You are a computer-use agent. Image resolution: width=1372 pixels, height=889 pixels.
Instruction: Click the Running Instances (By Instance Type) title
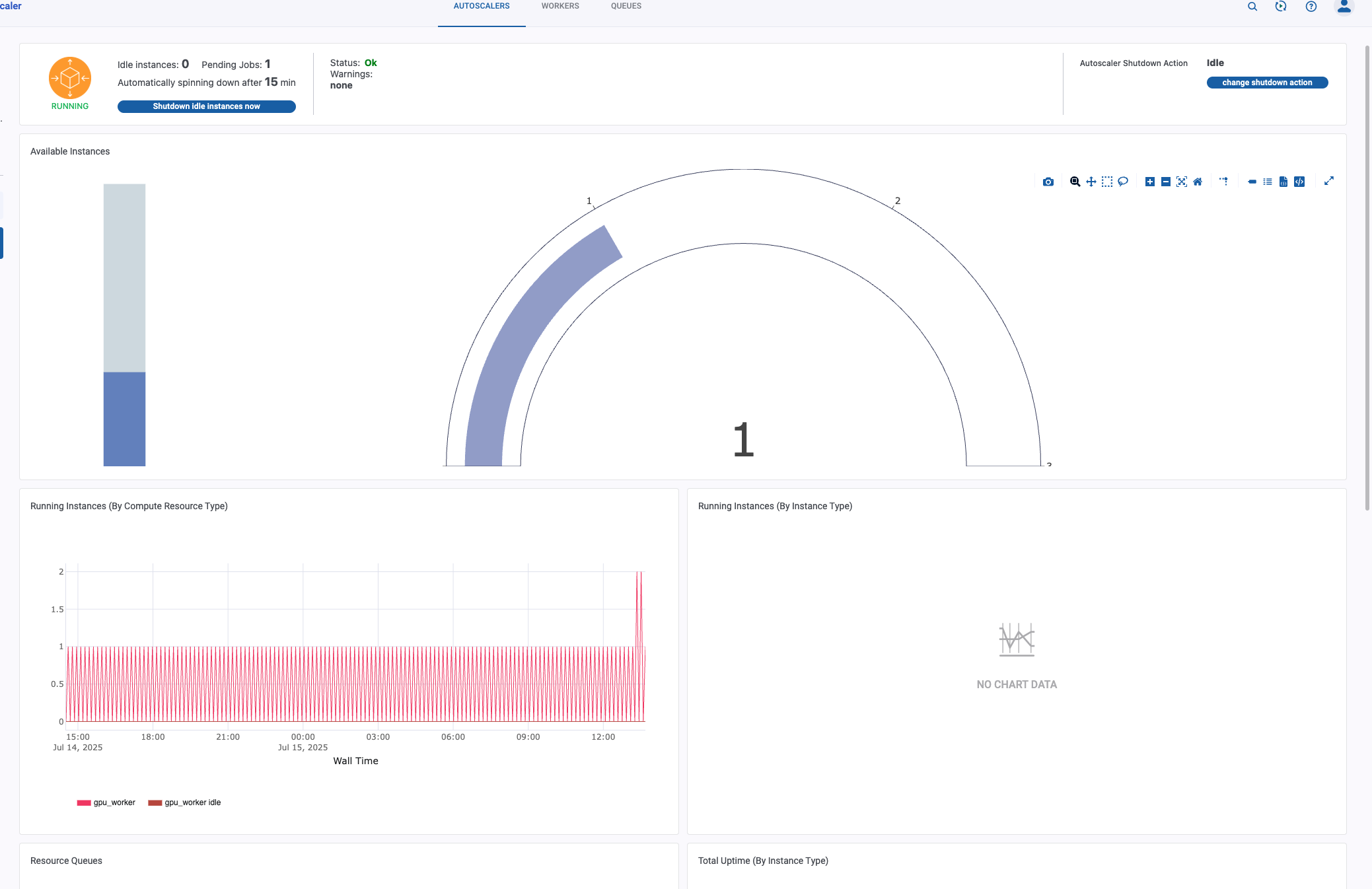point(775,506)
